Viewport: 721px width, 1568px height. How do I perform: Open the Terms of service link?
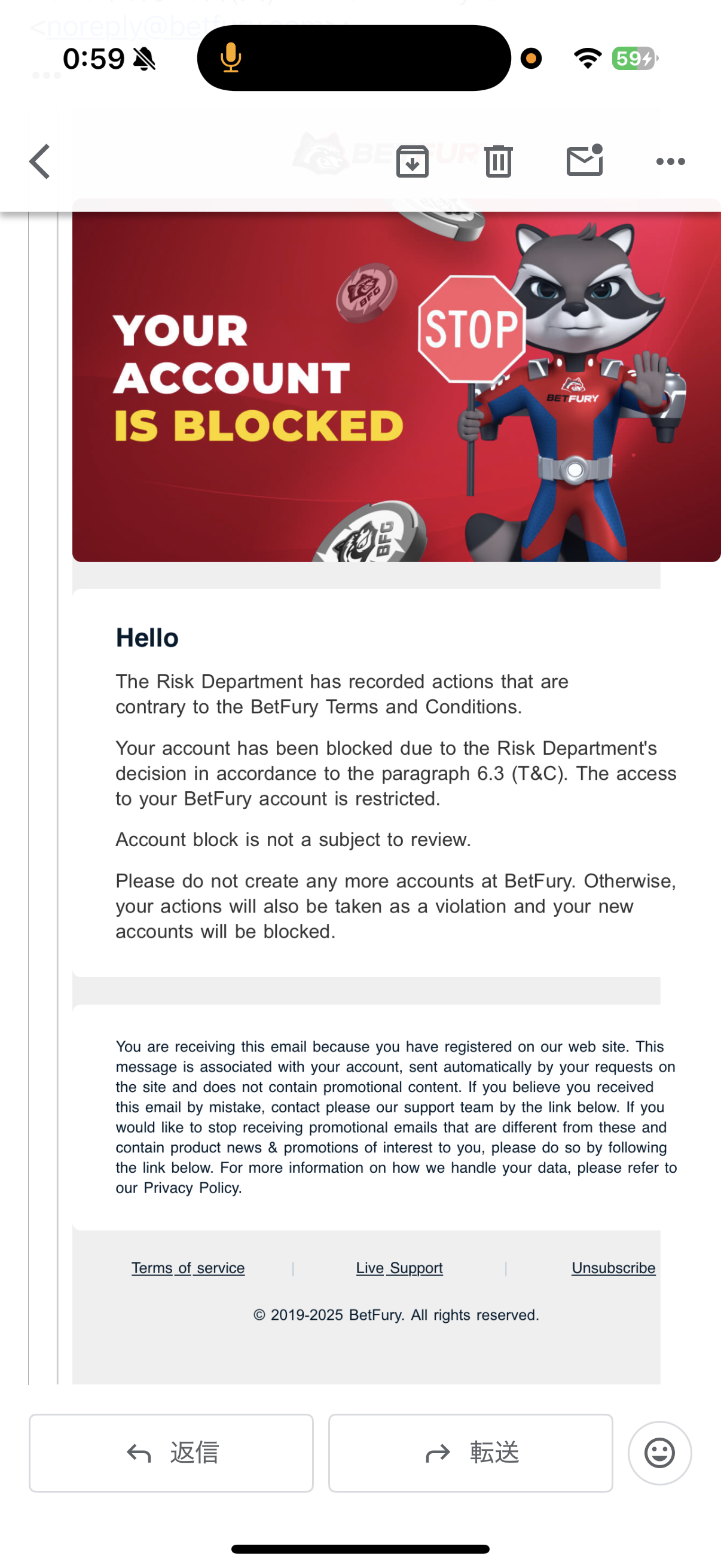[188, 1268]
